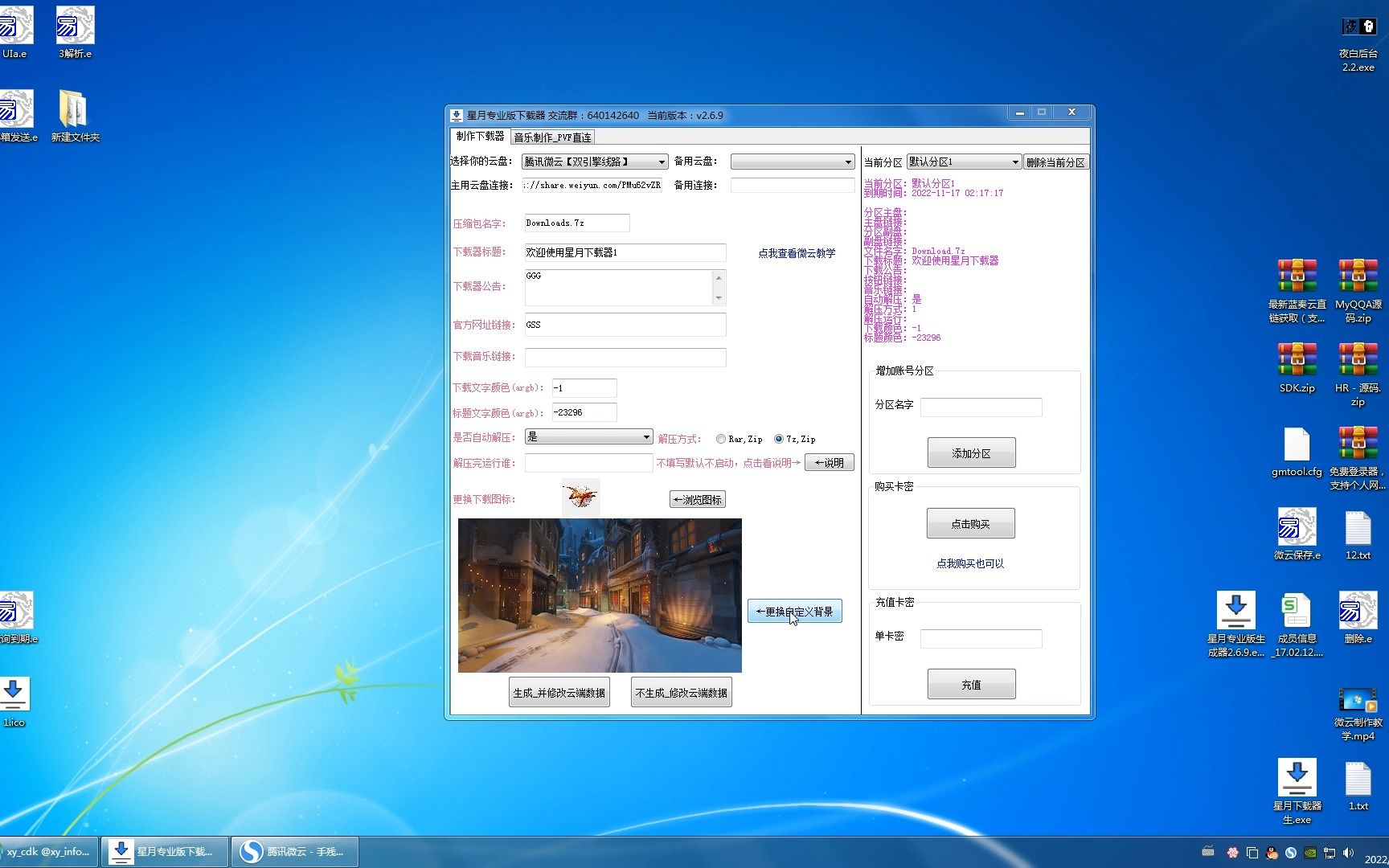The height and width of the screenshot is (868, 1389).
Task: Click 生成_并修改云端数据 button
Action: tap(559, 692)
